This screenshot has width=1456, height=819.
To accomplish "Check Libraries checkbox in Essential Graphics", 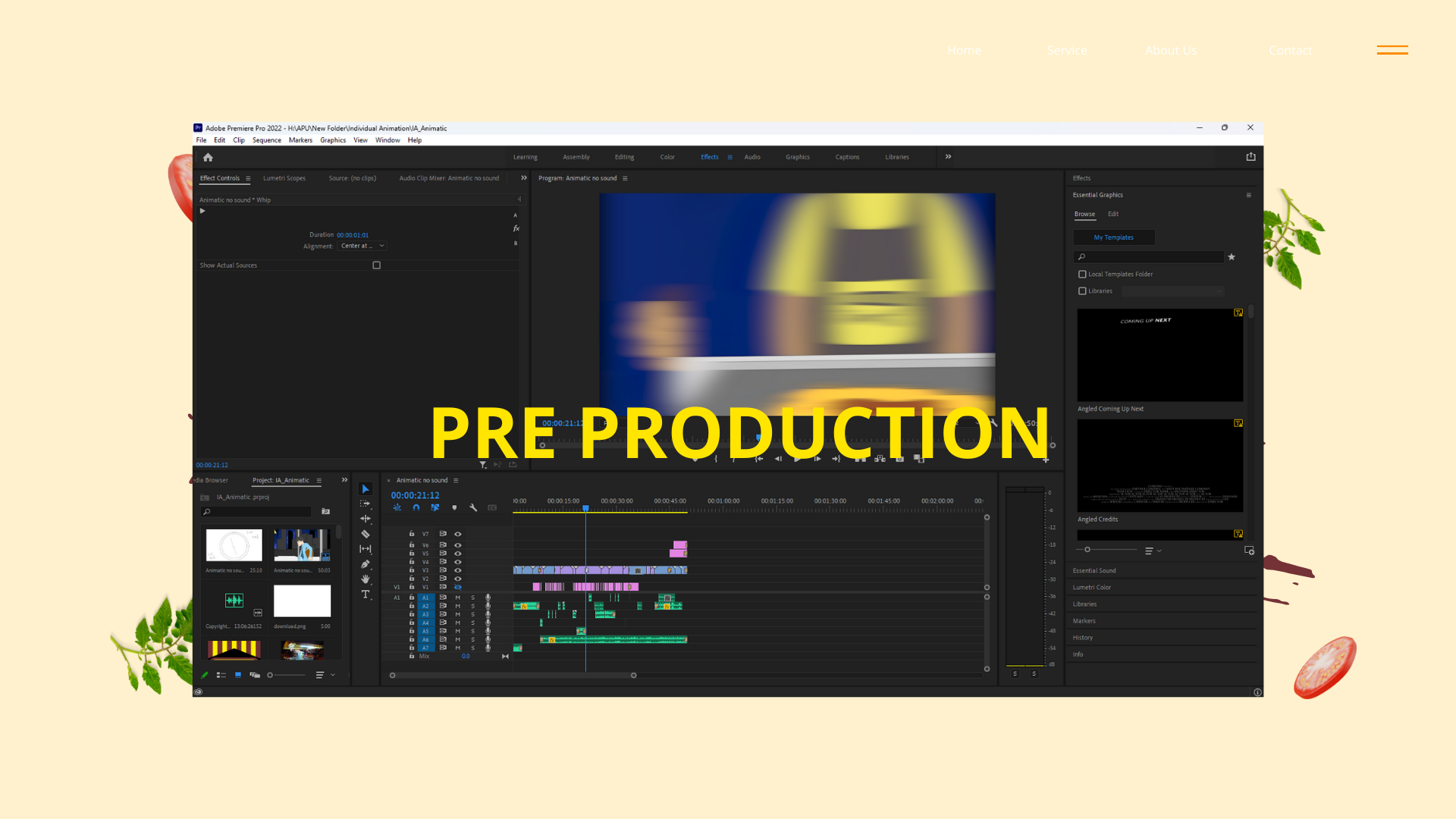I will [x=1082, y=291].
